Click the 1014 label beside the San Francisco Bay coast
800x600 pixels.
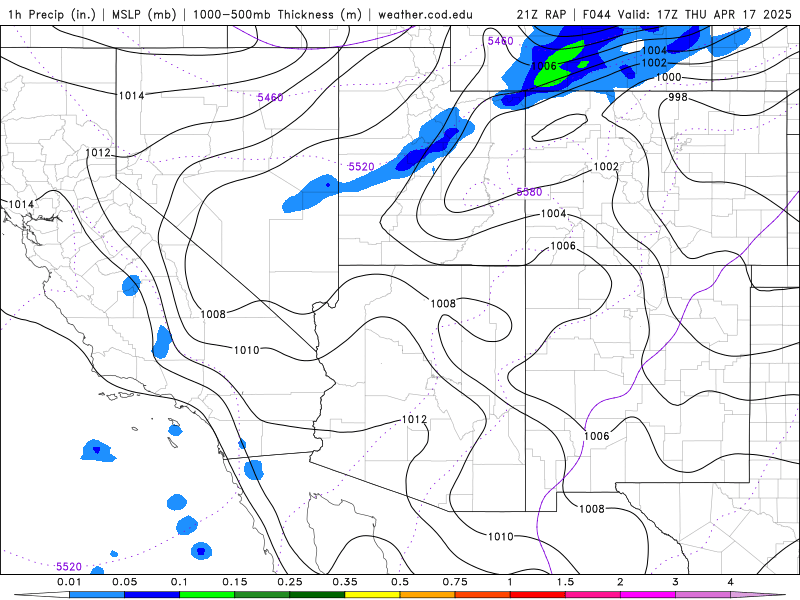point(21,204)
